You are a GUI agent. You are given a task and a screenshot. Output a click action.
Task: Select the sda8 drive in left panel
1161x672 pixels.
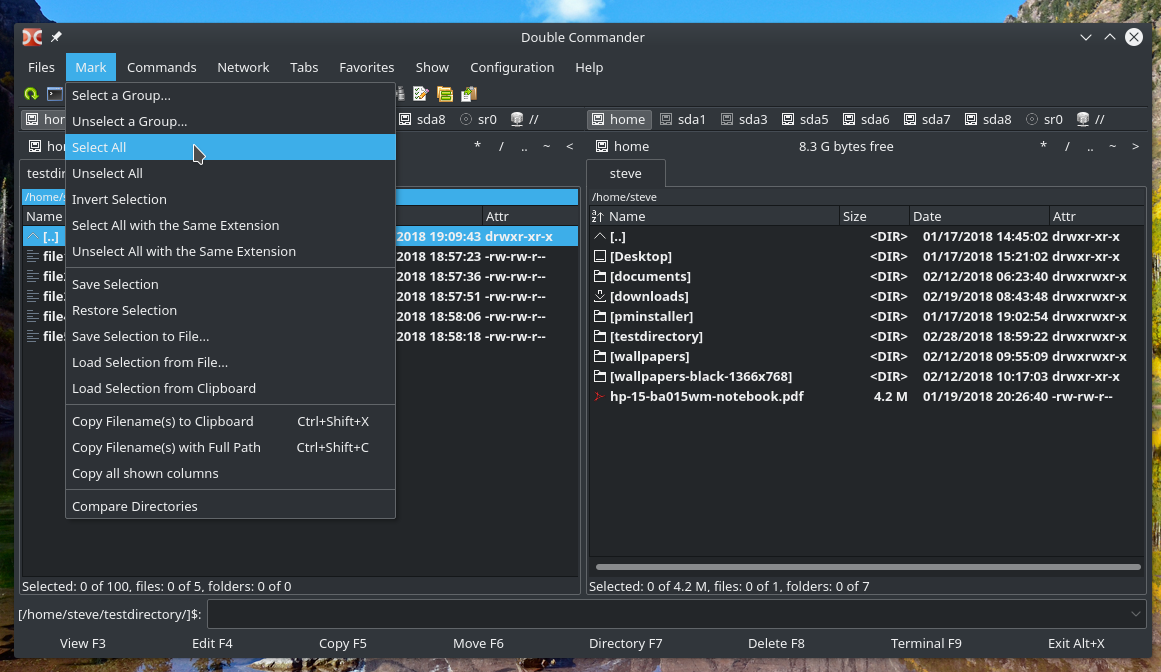point(422,119)
